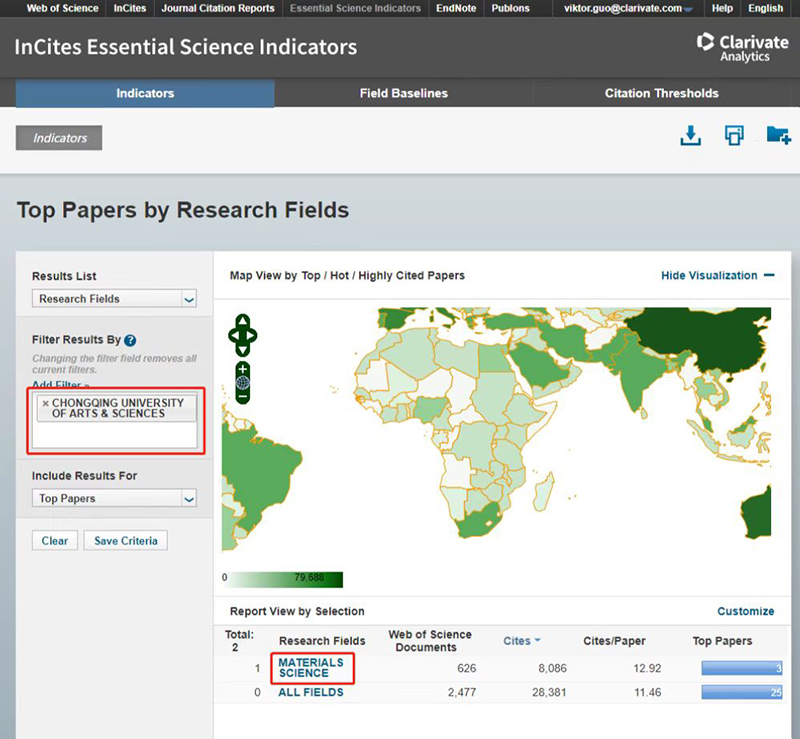Screen dimensions: 800x739
Task: Open the user account dropdown menu
Action: point(629,9)
